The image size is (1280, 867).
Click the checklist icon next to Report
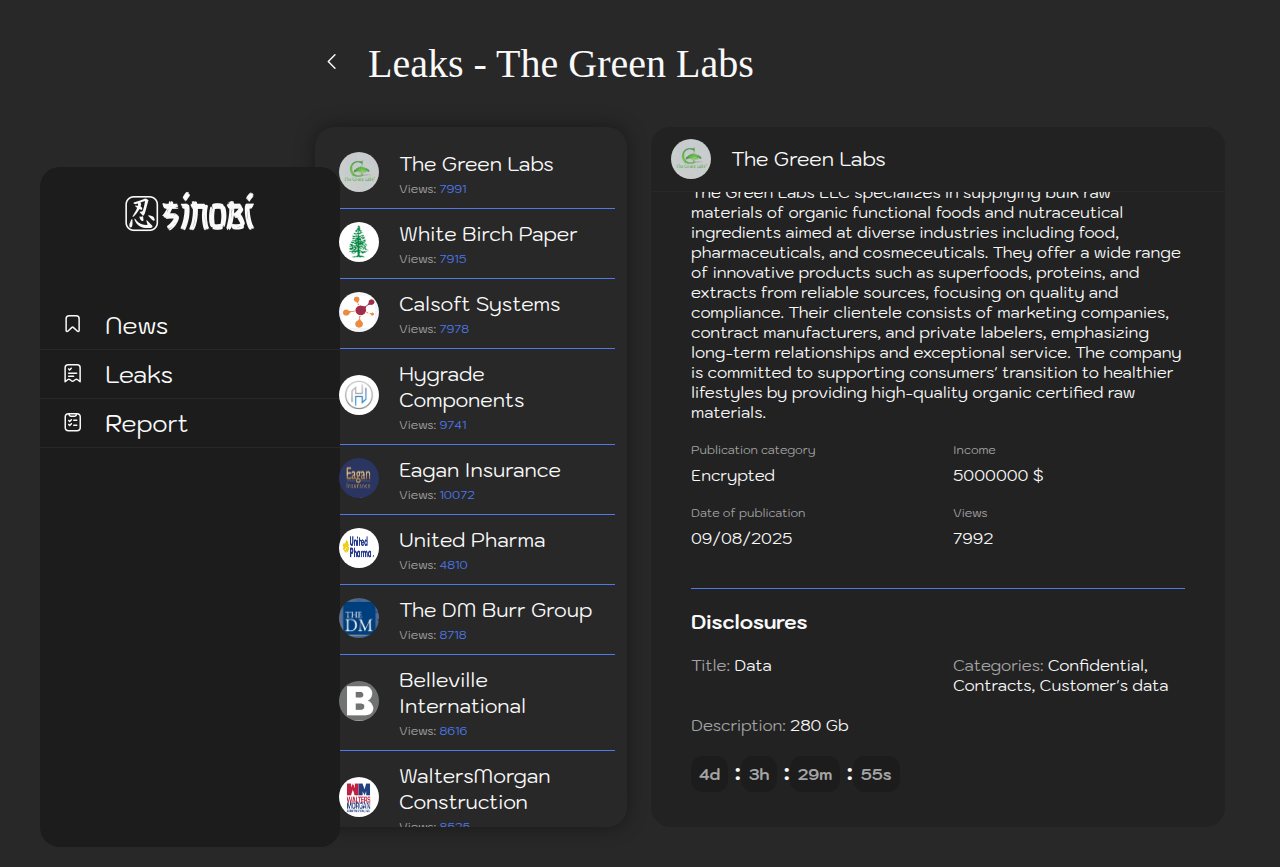[72, 423]
